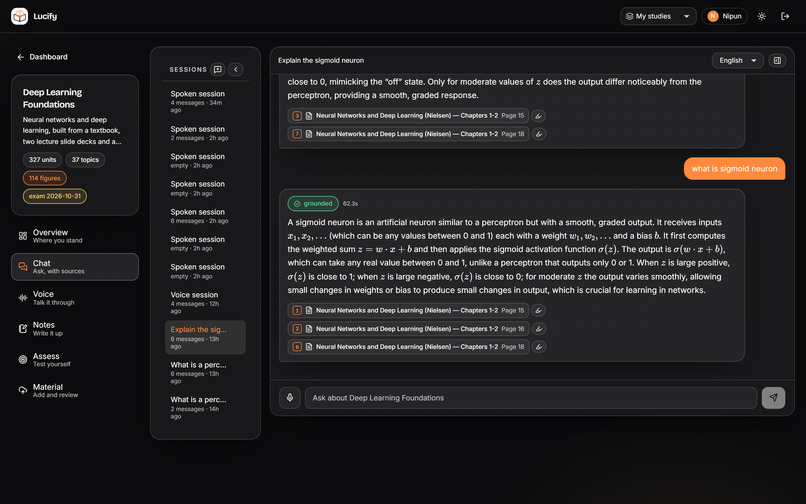Go back to Dashboard
Screen dimensions: 806x504
coord(43,57)
